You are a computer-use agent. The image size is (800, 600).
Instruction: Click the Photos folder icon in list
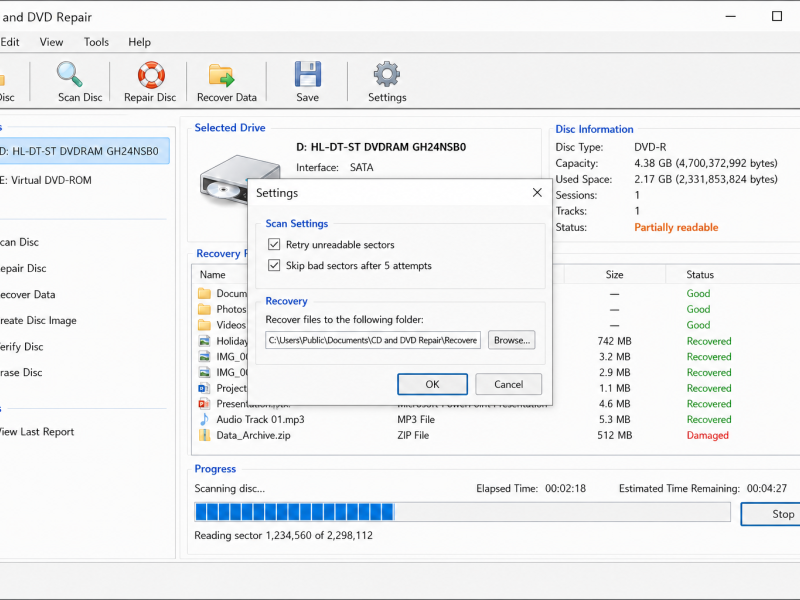point(204,309)
